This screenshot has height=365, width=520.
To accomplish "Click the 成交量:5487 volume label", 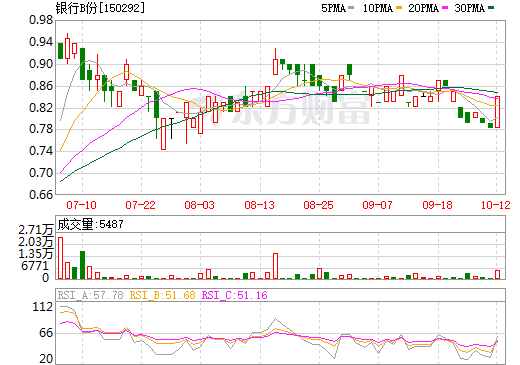I will pos(90,224).
